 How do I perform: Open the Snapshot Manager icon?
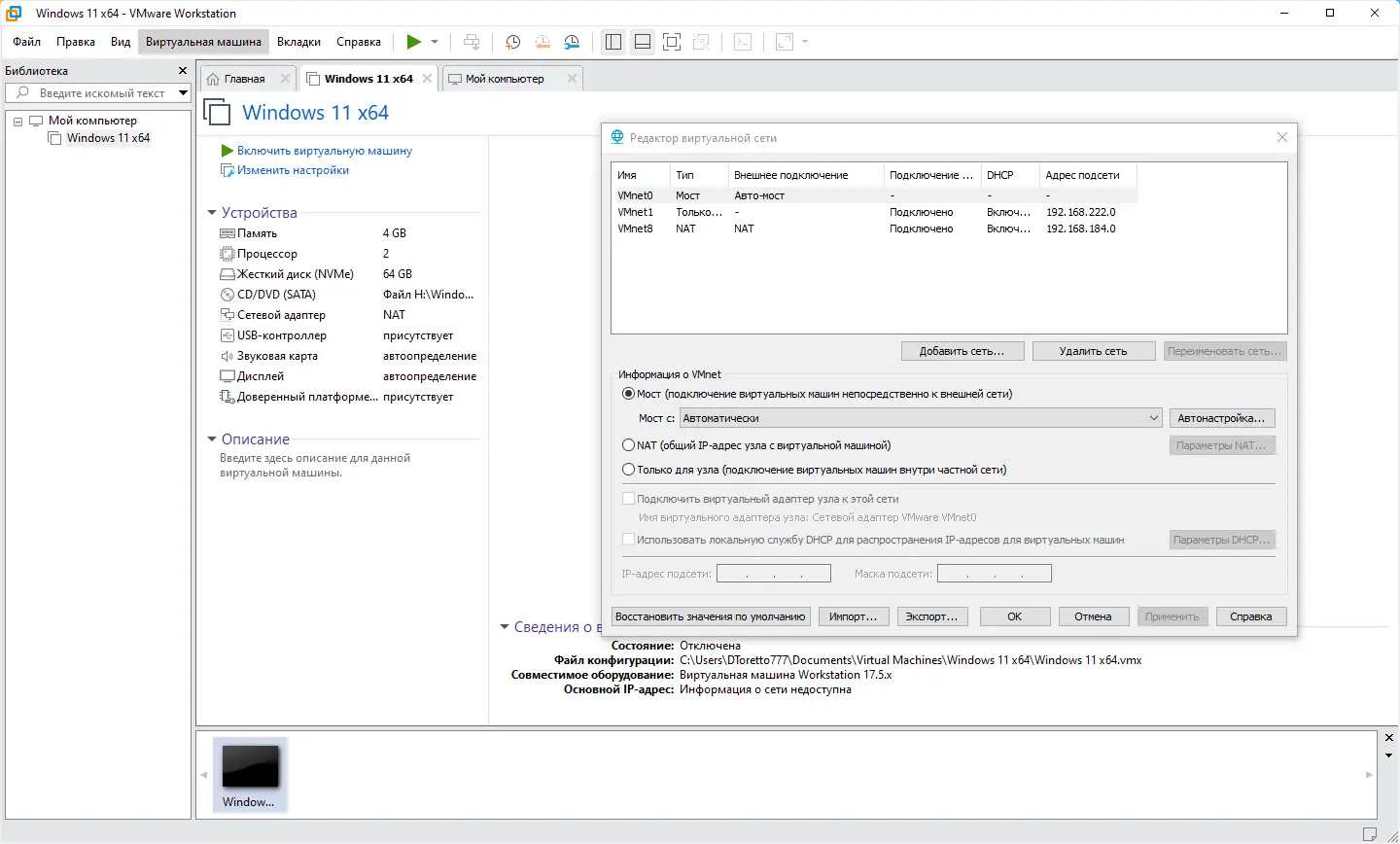click(572, 41)
